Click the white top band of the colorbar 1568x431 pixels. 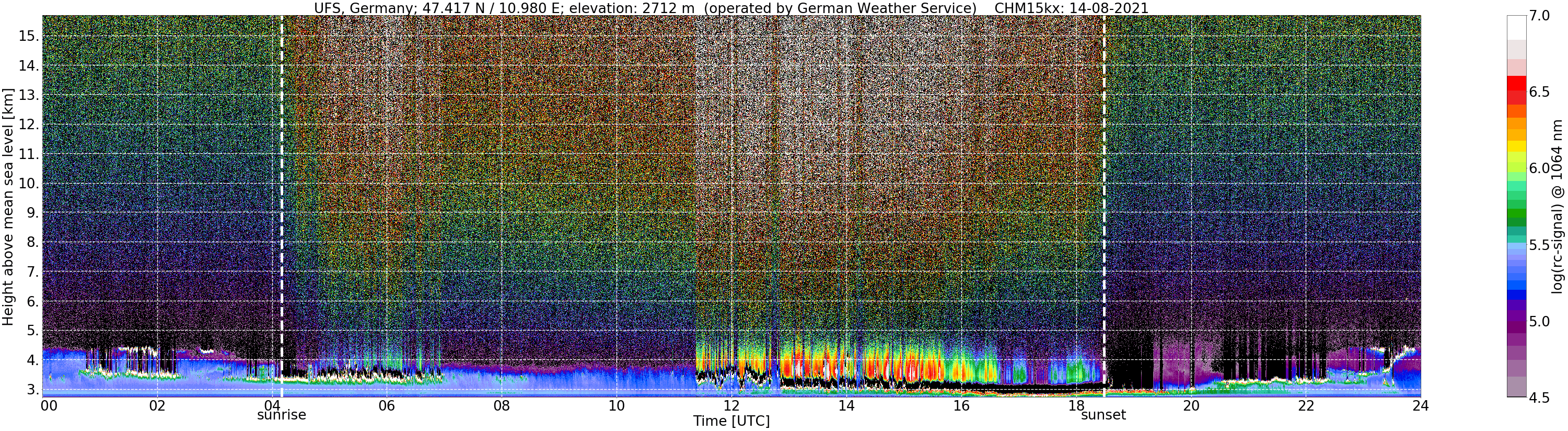(1516, 27)
